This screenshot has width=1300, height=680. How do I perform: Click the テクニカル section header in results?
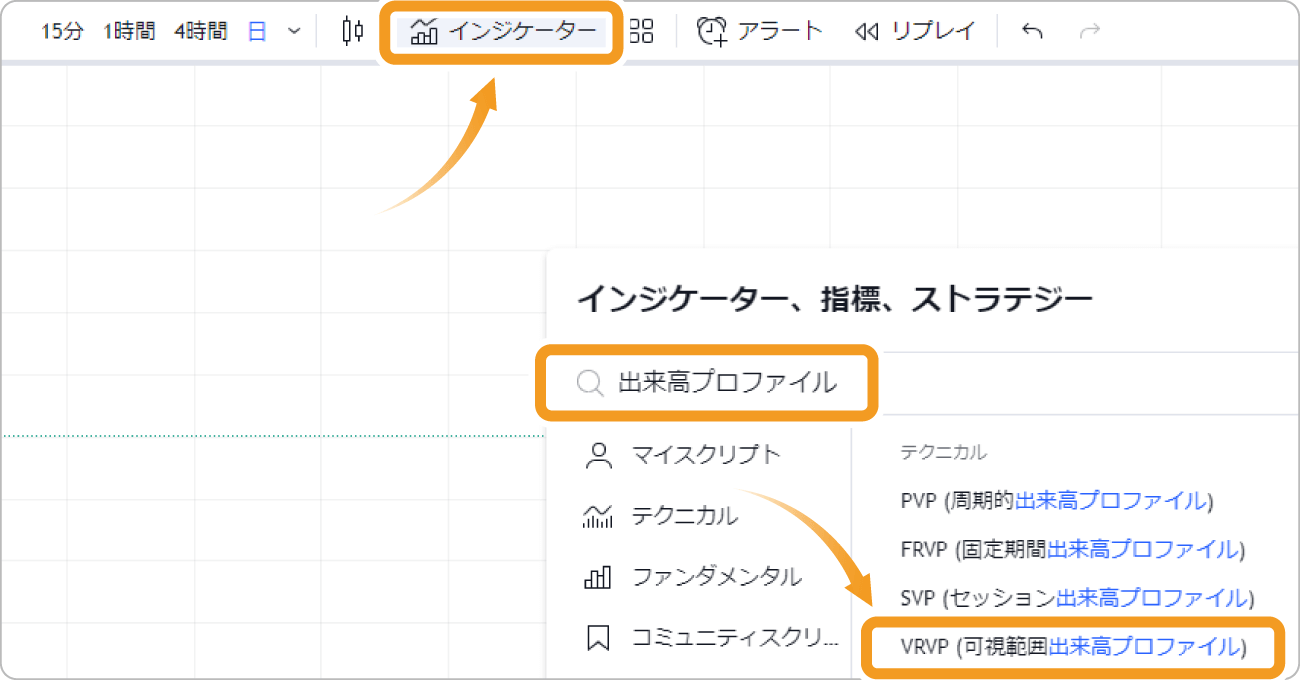click(943, 453)
